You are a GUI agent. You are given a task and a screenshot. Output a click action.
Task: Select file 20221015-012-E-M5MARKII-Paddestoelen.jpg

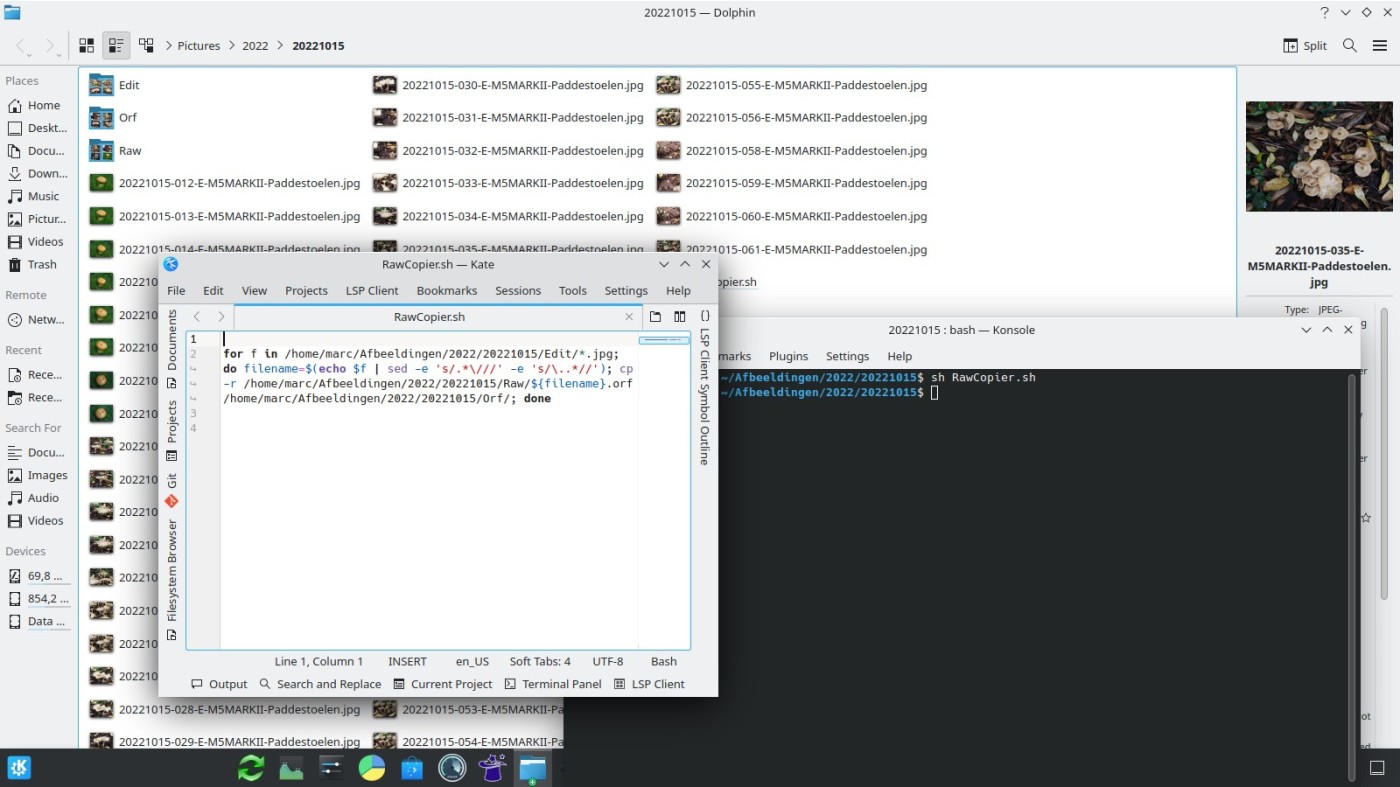(225, 183)
